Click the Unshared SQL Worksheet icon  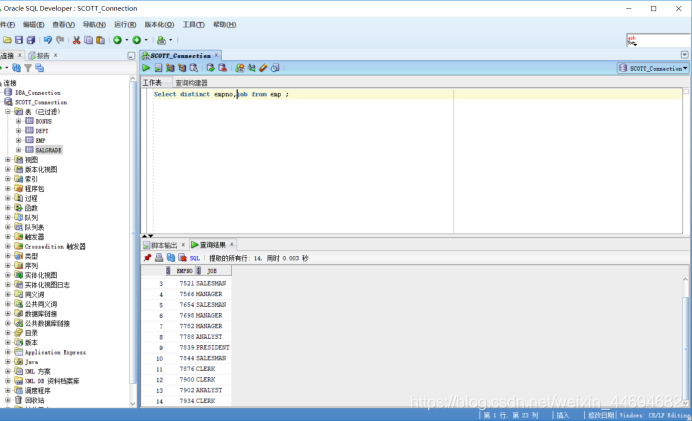tap(240, 68)
